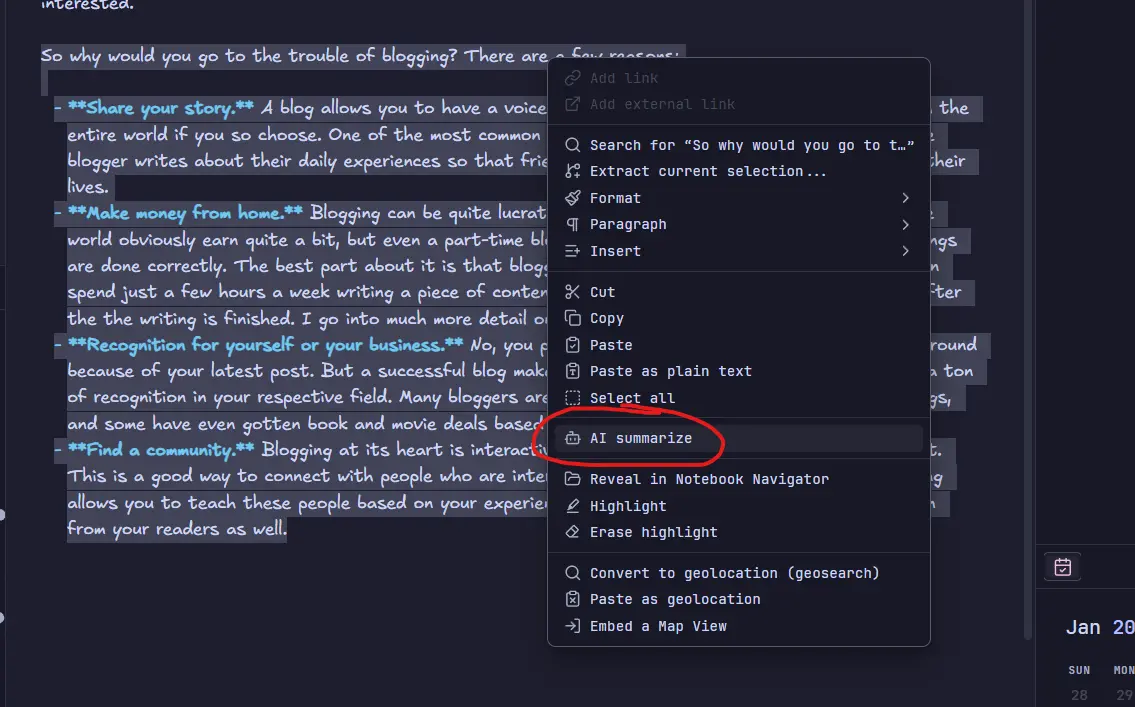Image resolution: width=1135 pixels, height=707 pixels.
Task: Click the highlighter pen icon for Highlight
Action: click(x=572, y=506)
